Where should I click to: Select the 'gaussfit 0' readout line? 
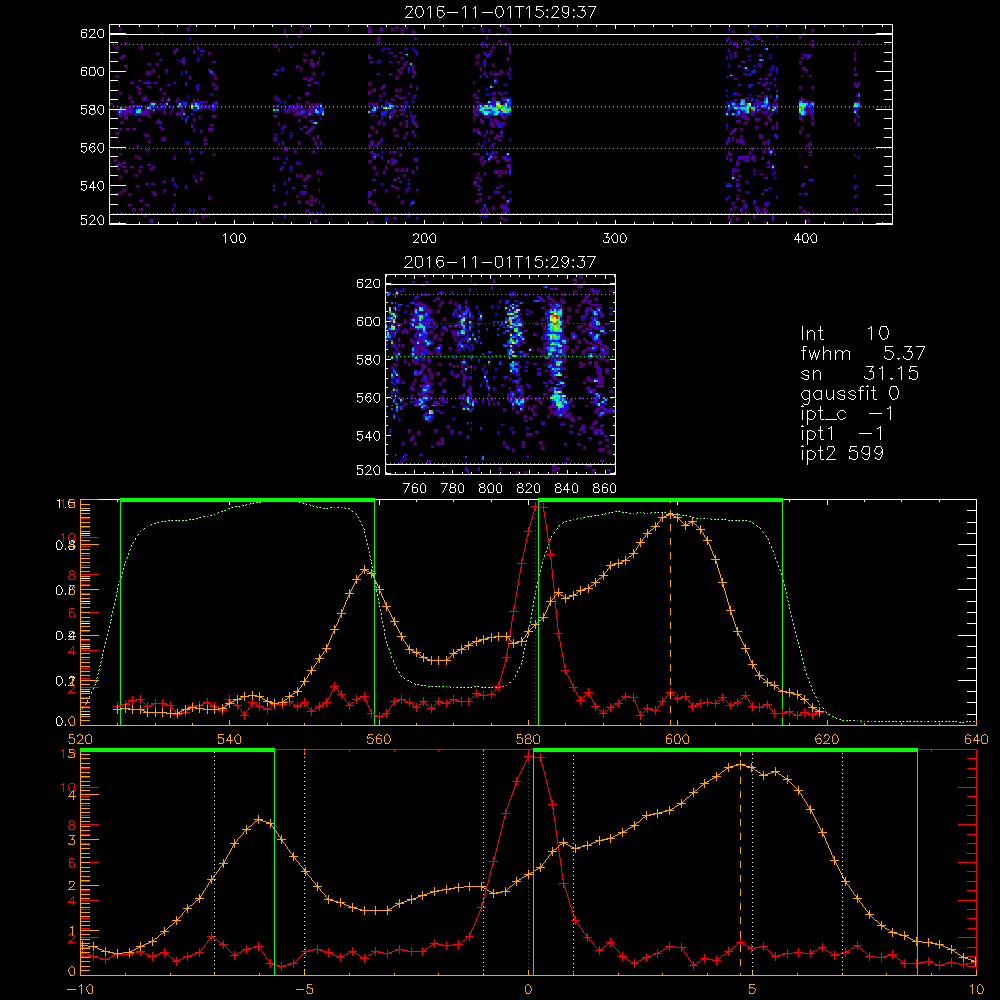click(x=850, y=393)
